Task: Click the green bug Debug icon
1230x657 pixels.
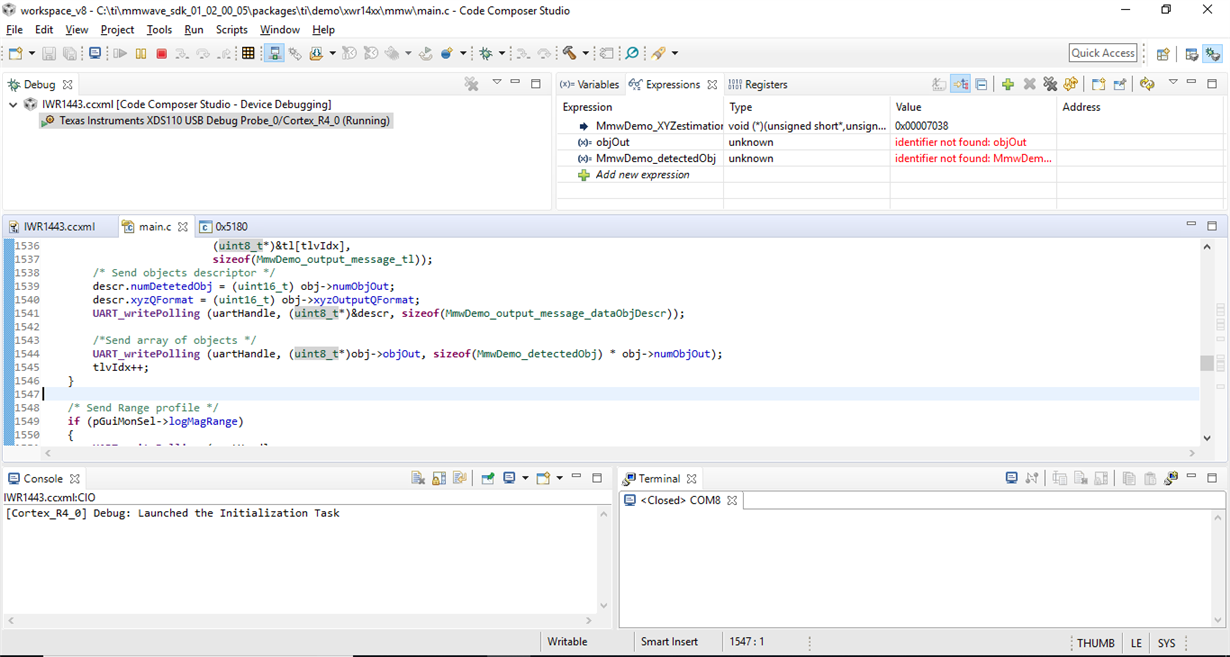Action: click(486, 53)
